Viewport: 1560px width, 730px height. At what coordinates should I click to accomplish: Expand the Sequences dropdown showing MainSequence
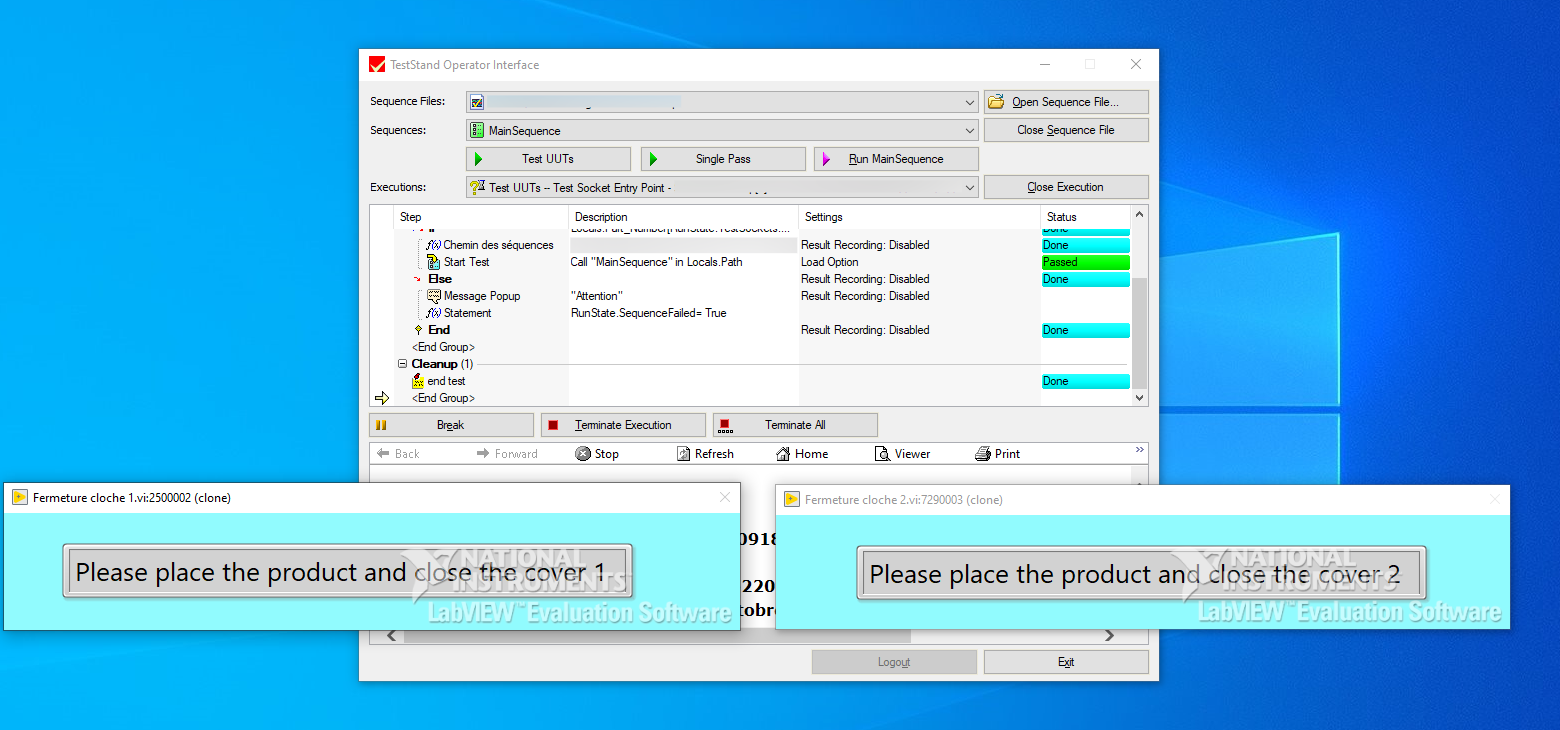(x=970, y=130)
